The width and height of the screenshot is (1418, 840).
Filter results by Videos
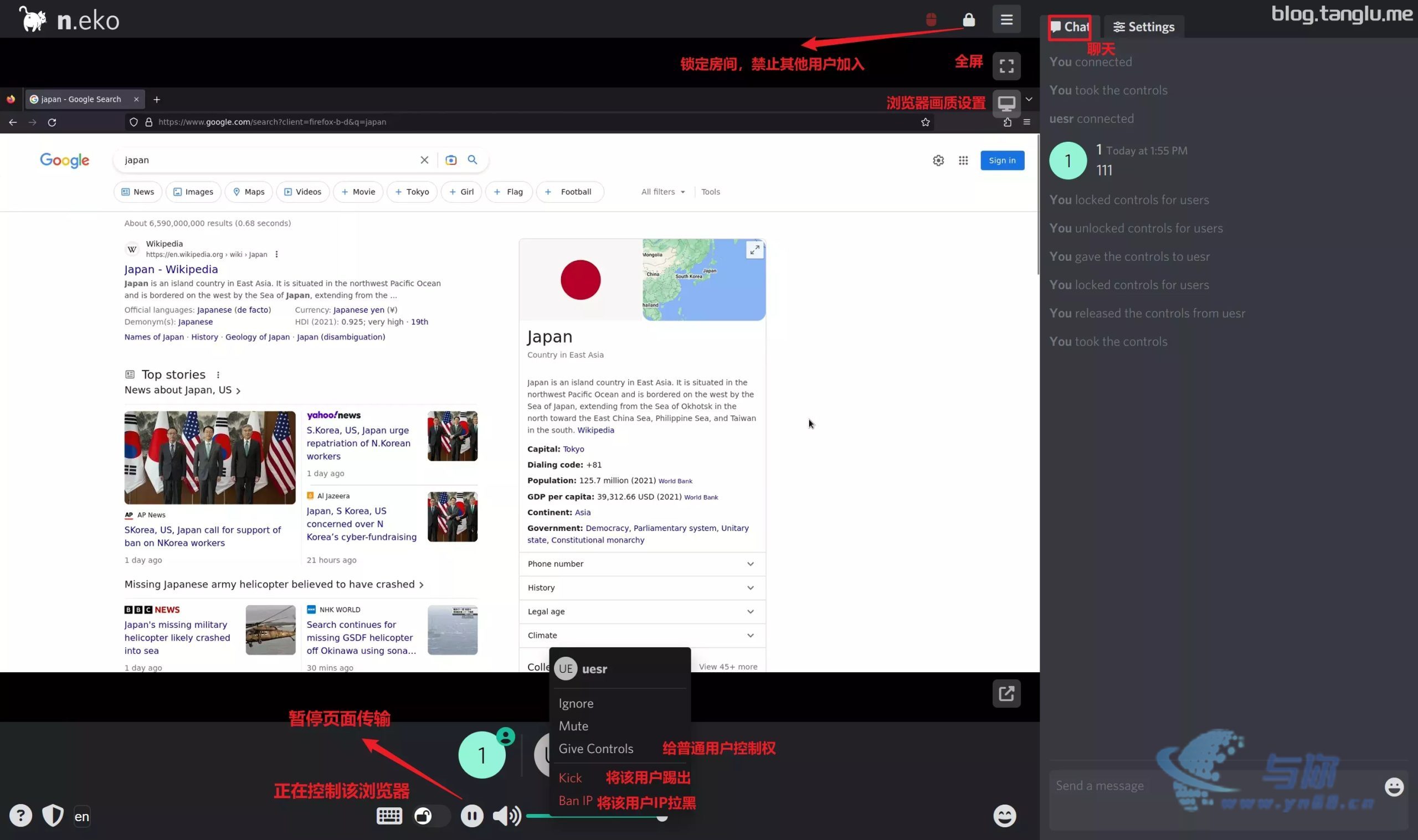coord(303,192)
